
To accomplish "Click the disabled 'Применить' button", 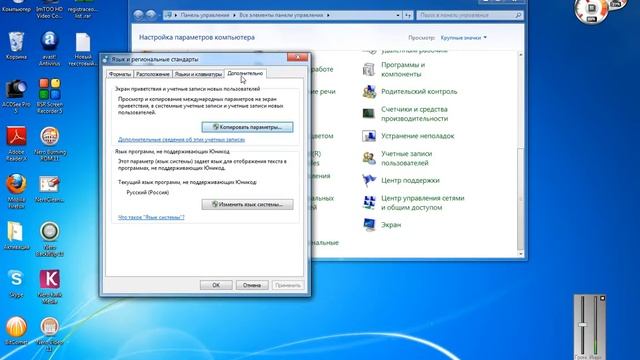I will 288,285.
